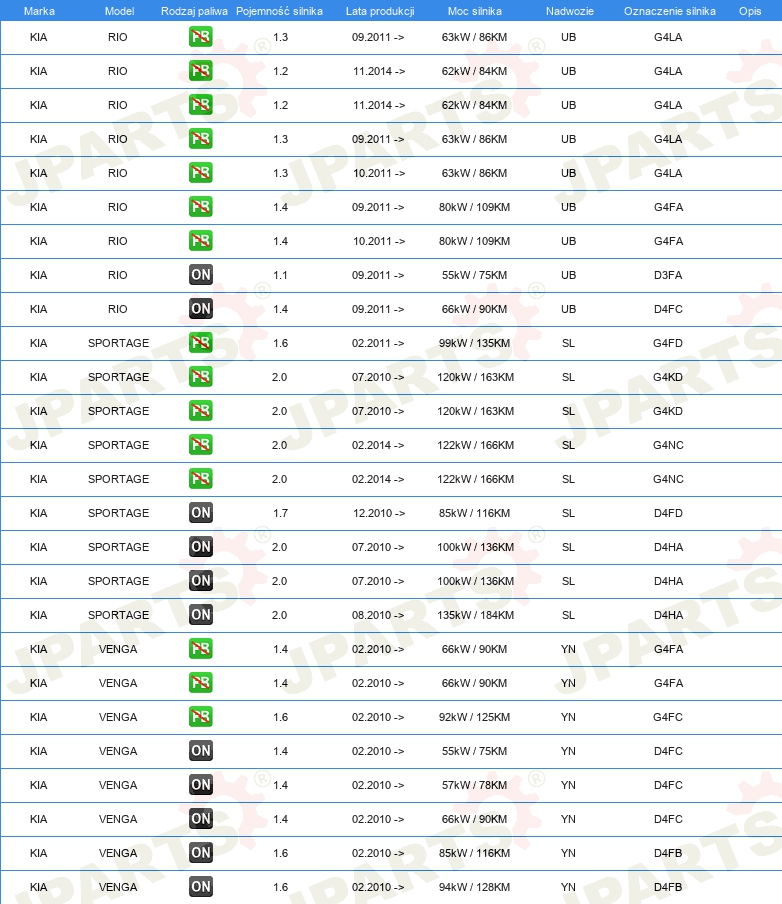This screenshot has width=782, height=904.
Task: Click the ON diesel icon in SPORTAGE 1.7 row
Action: click(x=201, y=513)
